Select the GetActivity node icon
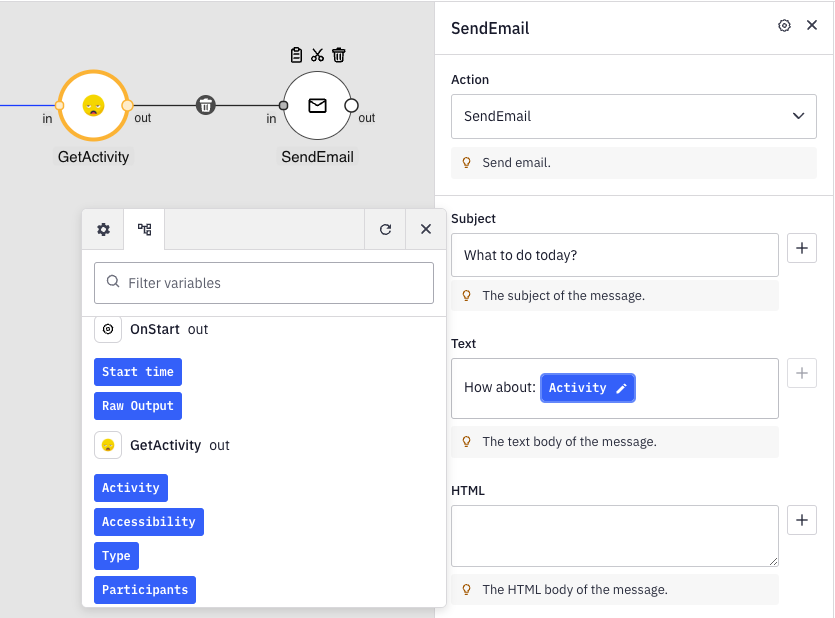Image resolution: width=835 pixels, height=618 pixels. (x=93, y=105)
